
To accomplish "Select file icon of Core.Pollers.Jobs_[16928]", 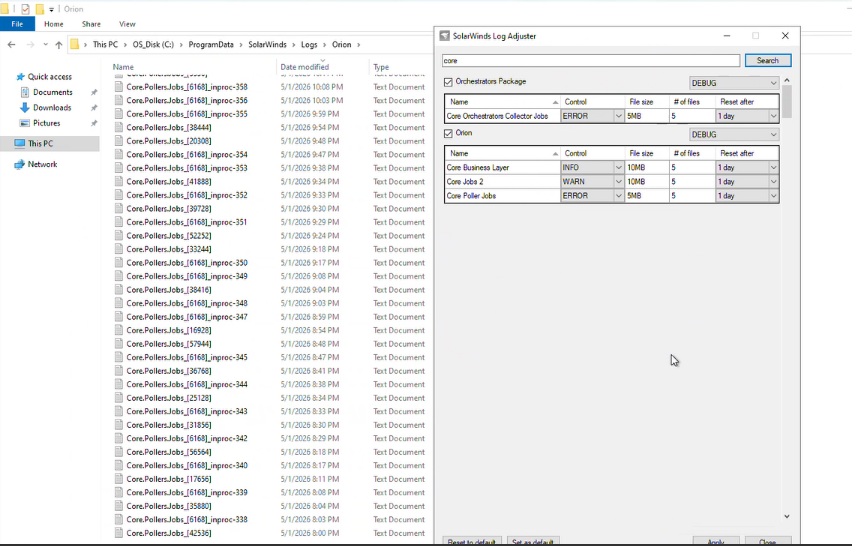I will coord(118,330).
